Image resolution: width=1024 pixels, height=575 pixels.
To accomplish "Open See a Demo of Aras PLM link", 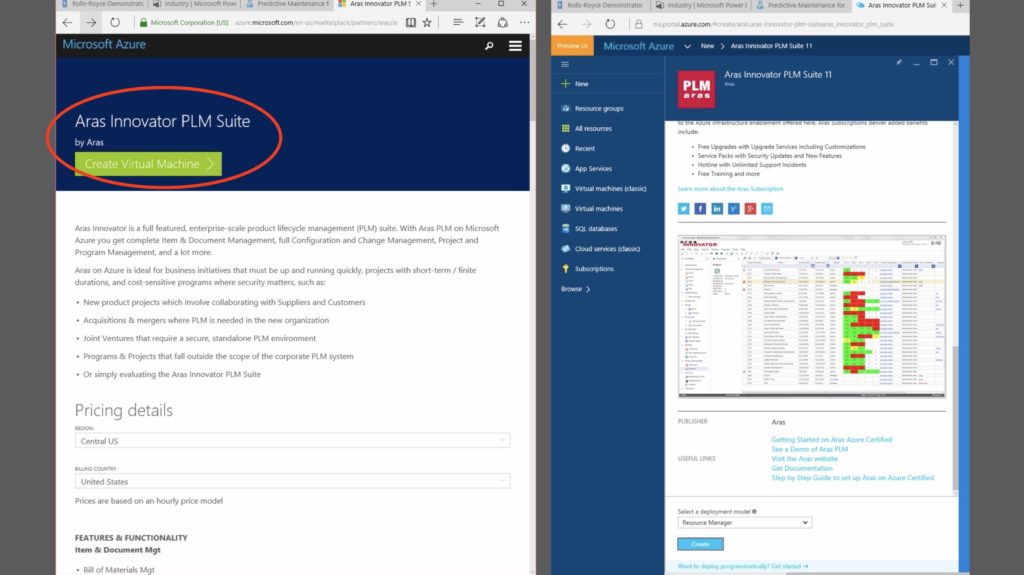I will (809, 450).
